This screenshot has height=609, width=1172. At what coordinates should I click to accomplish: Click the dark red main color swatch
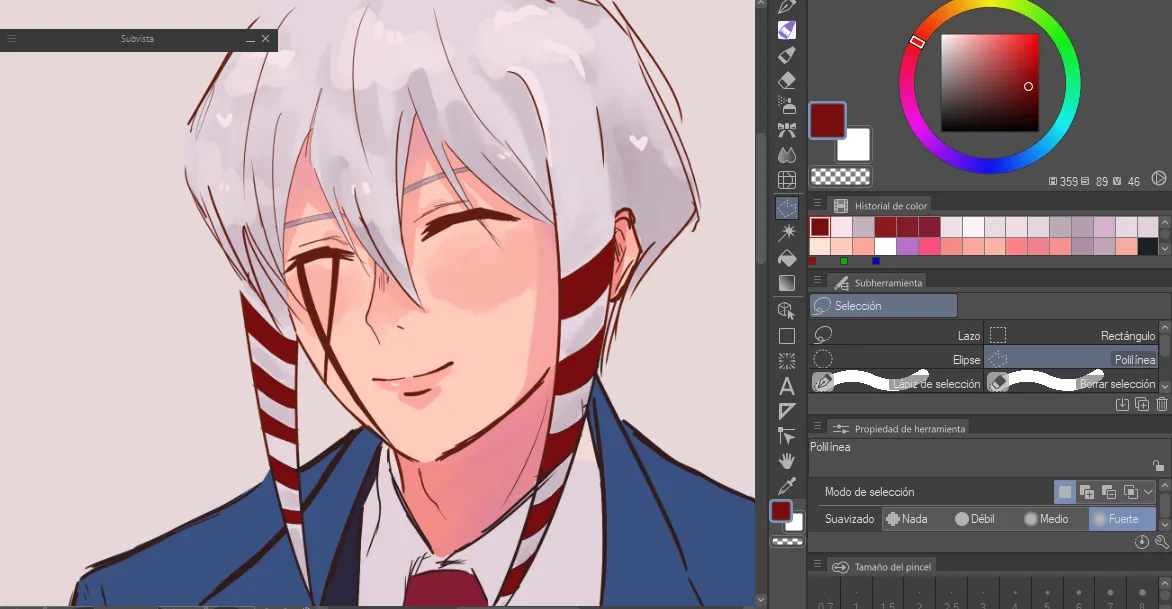827,120
